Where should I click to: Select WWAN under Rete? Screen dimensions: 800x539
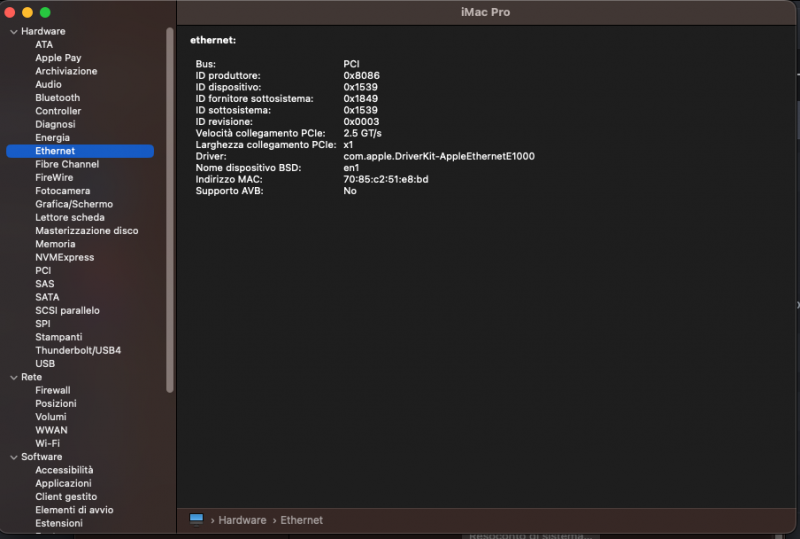tap(51, 430)
